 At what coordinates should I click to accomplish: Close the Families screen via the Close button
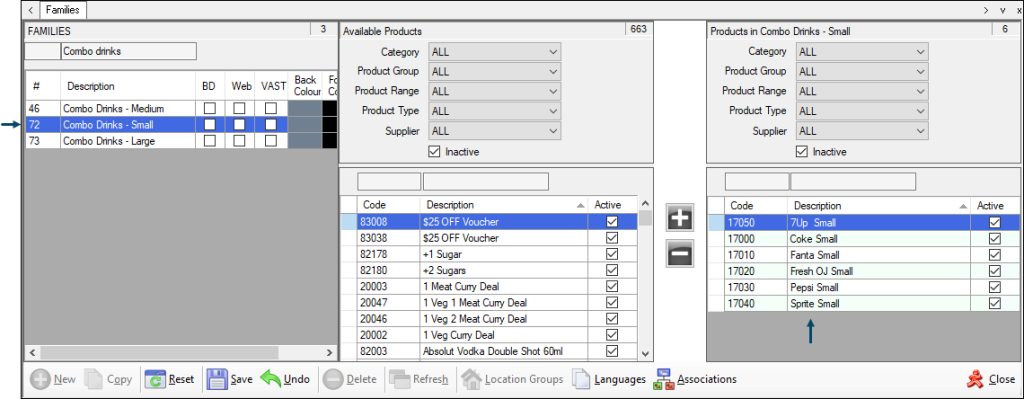(991, 379)
